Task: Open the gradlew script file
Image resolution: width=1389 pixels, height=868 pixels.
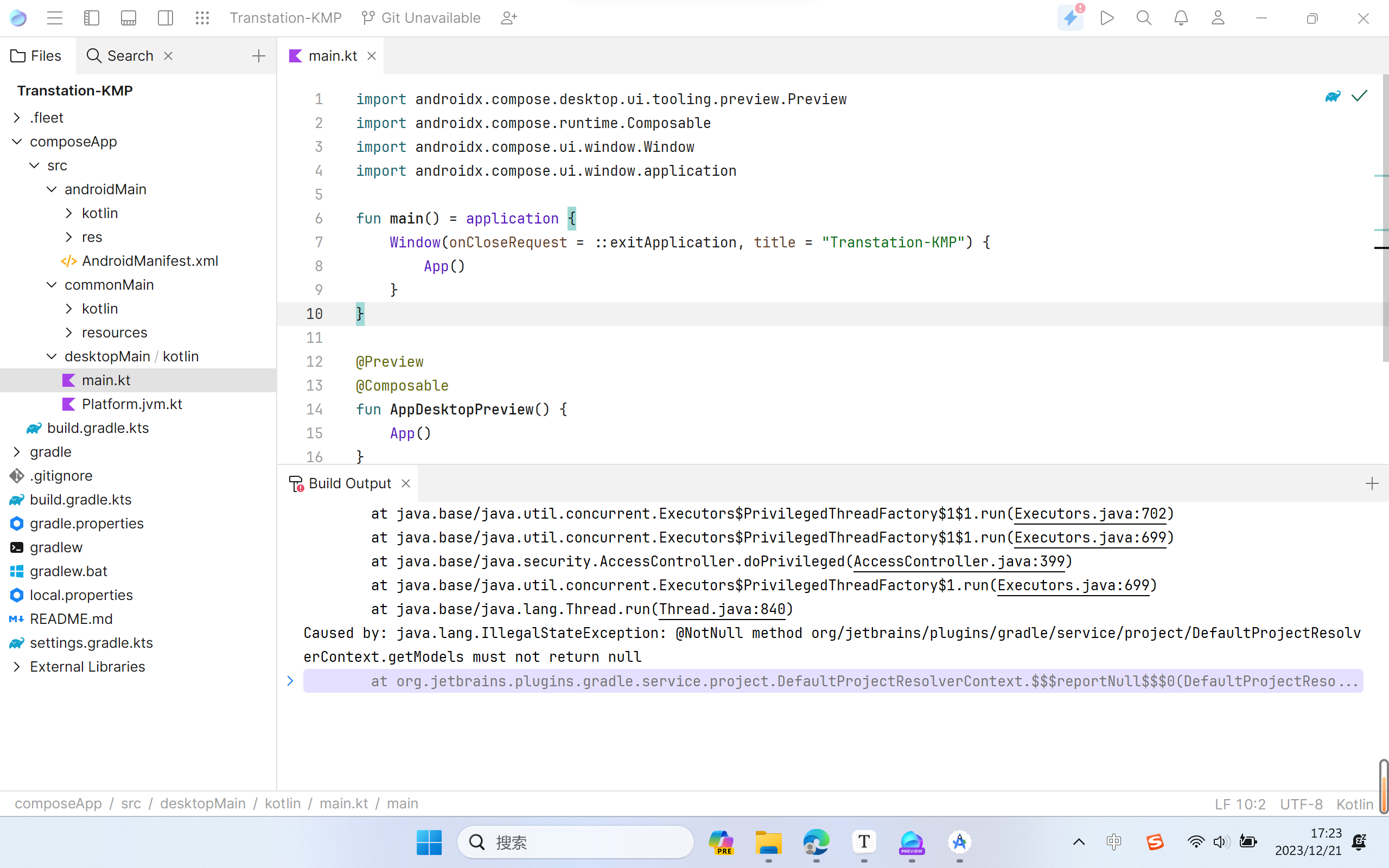Action: click(x=46, y=547)
